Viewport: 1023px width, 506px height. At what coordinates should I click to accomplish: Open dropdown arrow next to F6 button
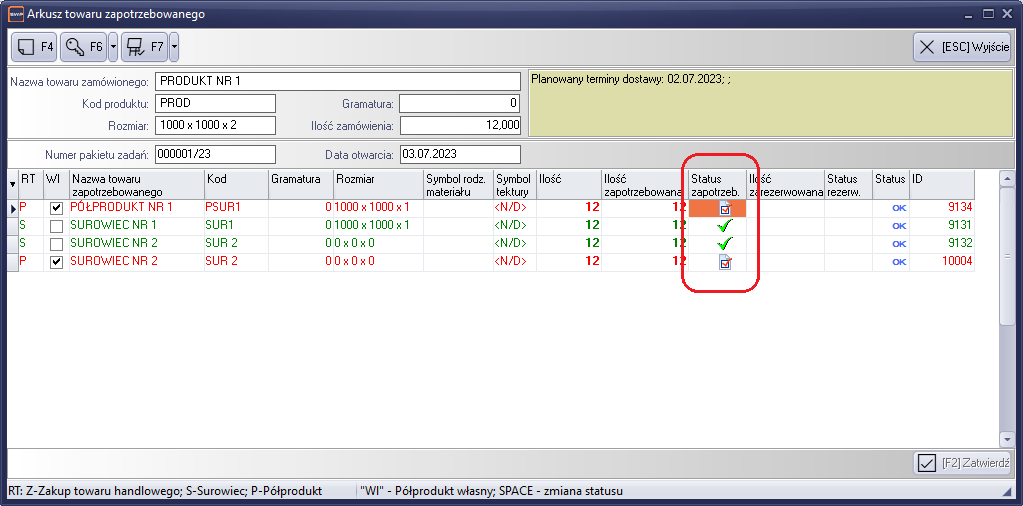click(x=113, y=46)
